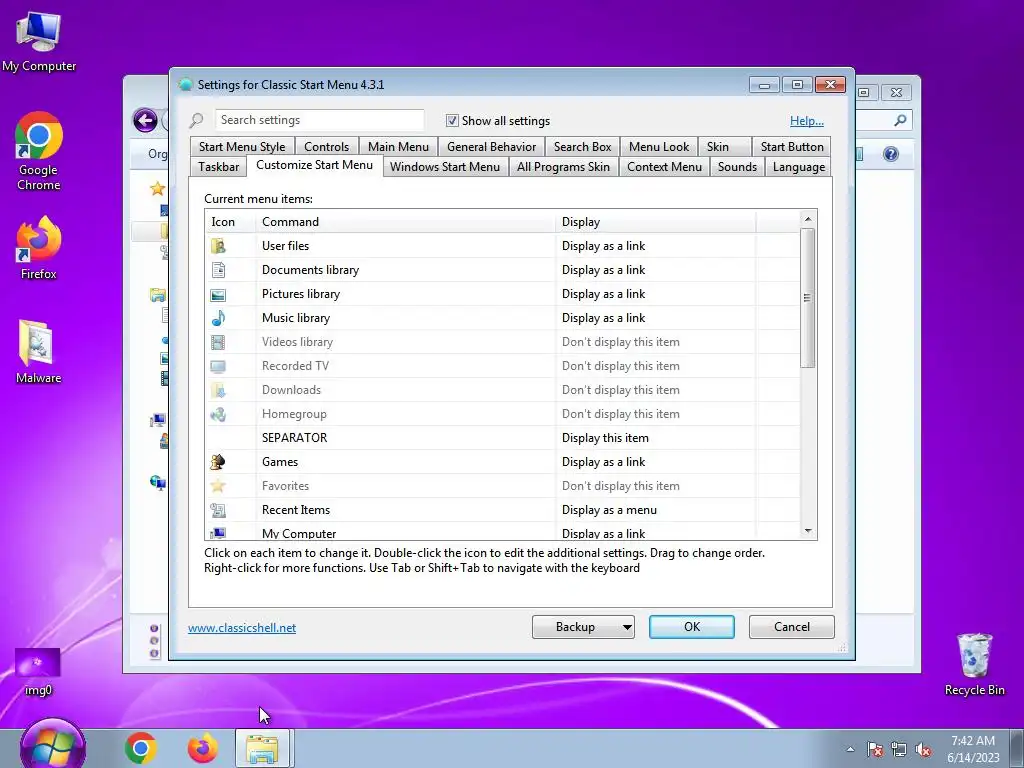Open the Language tab
This screenshot has width=1024, height=768.
pos(799,167)
